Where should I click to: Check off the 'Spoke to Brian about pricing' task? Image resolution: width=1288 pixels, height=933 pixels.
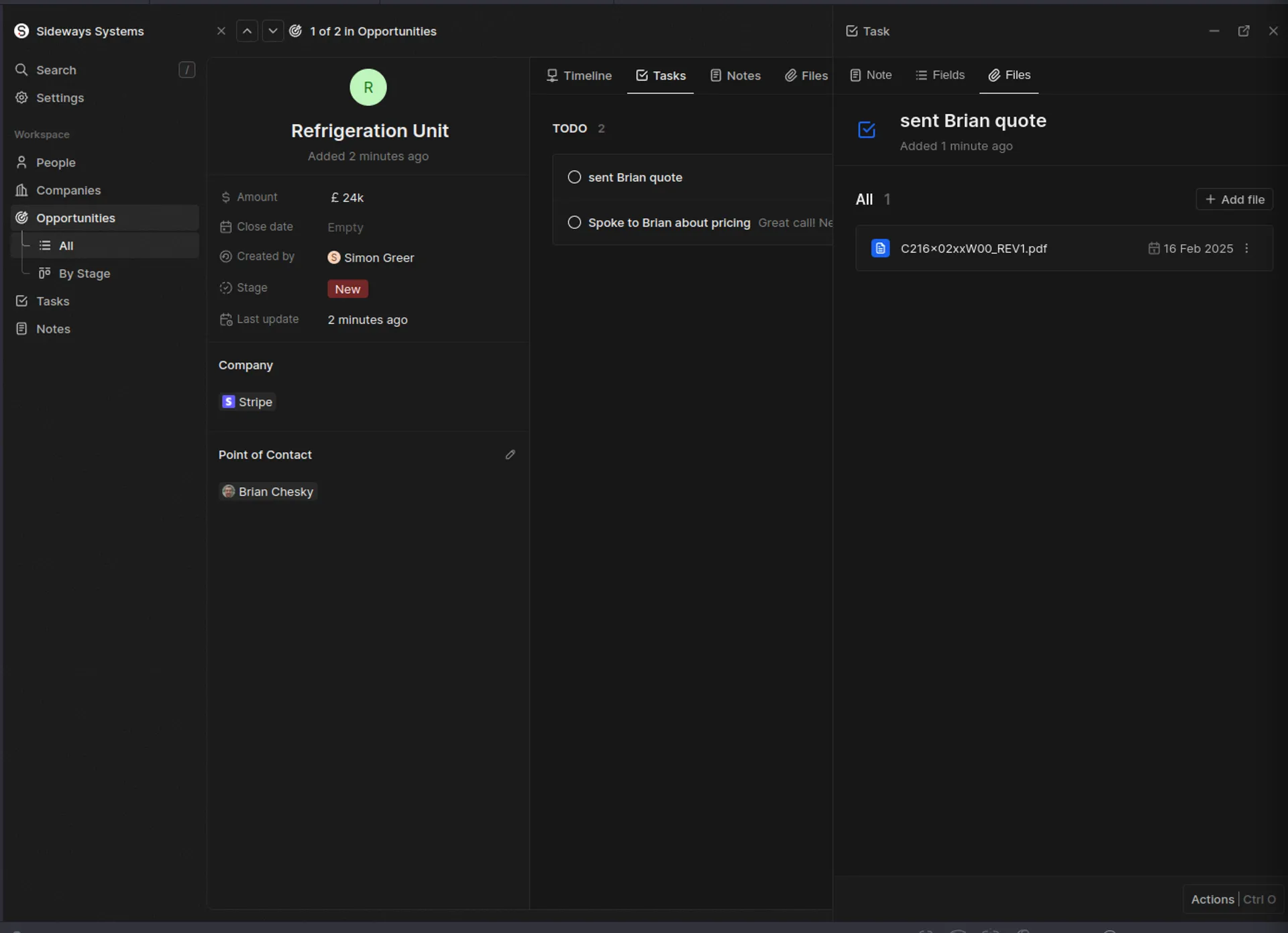click(574, 223)
